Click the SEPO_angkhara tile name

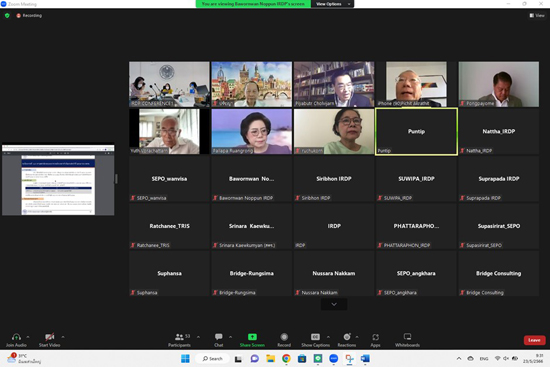[x=416, y=273]
